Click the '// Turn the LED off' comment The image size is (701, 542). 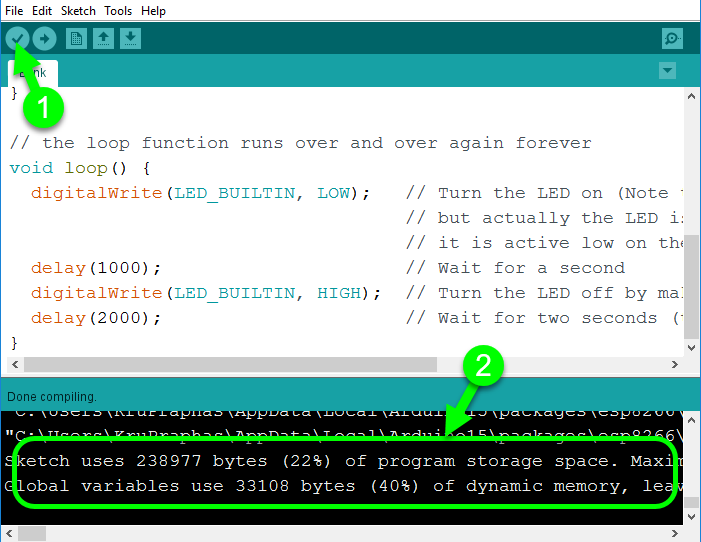coord(545,293)
